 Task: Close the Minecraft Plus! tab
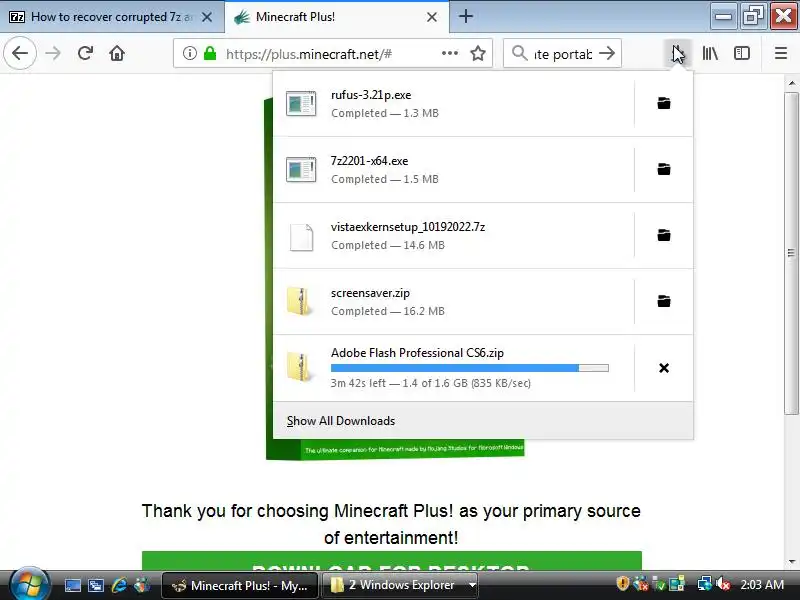tap(432, 17)
